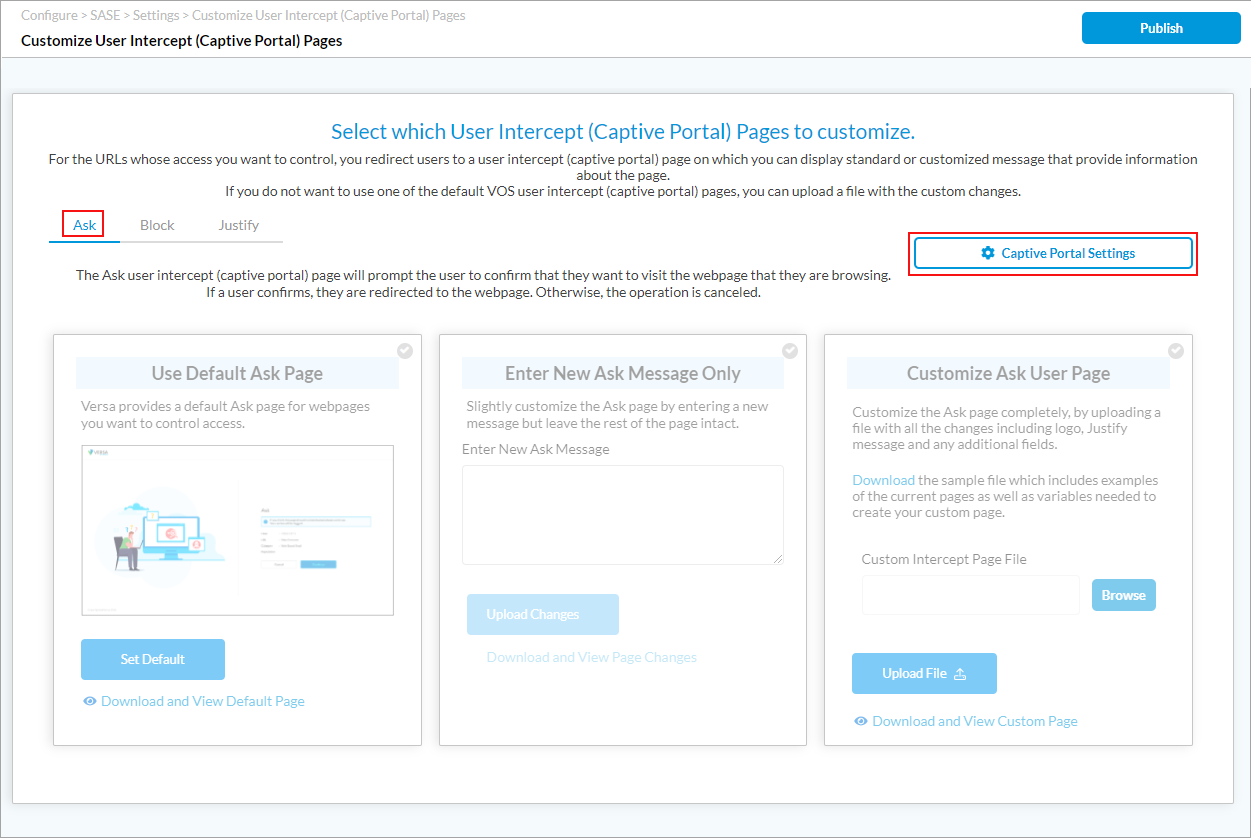This screenshot has width=1251, height=838.
Task: Switch to the Block tab
Action: (157, 225)
